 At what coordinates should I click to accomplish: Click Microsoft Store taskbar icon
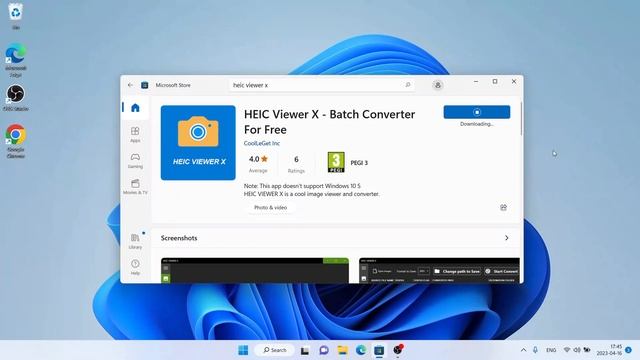tap(379, 350)
